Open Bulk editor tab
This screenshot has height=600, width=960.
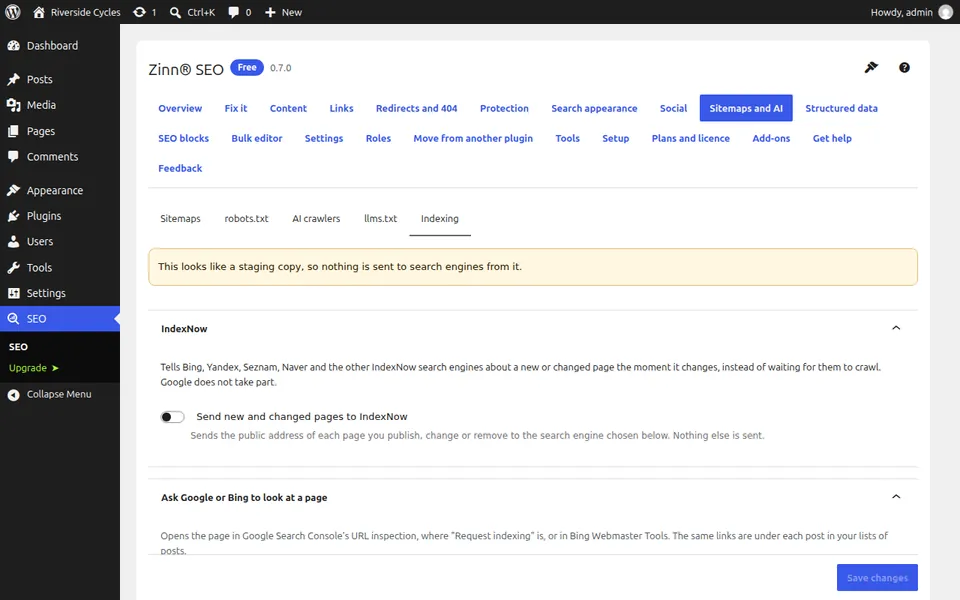tap(257, 138)
